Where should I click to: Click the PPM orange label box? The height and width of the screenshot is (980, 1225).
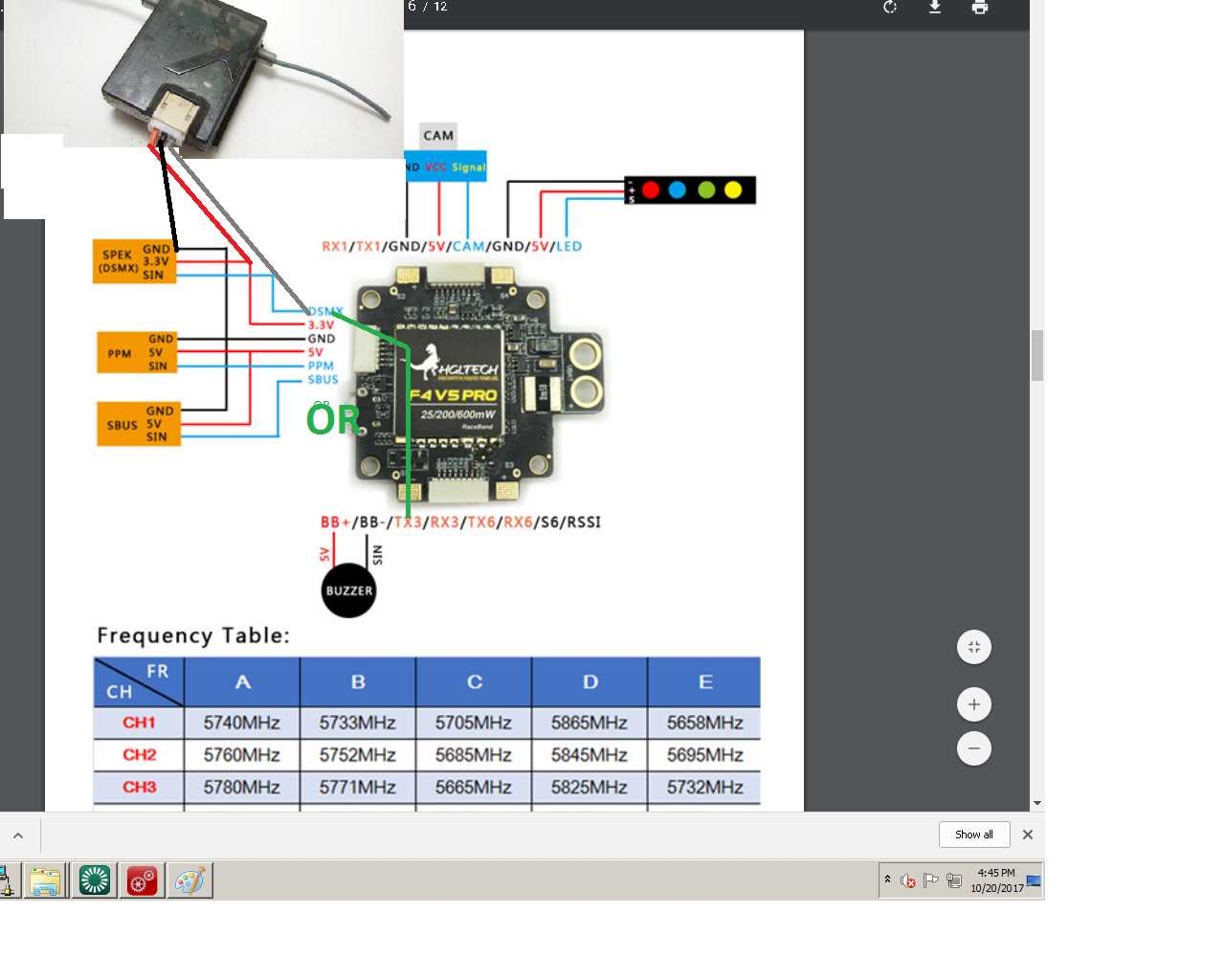pyautogui.click(x=137, y=352)
